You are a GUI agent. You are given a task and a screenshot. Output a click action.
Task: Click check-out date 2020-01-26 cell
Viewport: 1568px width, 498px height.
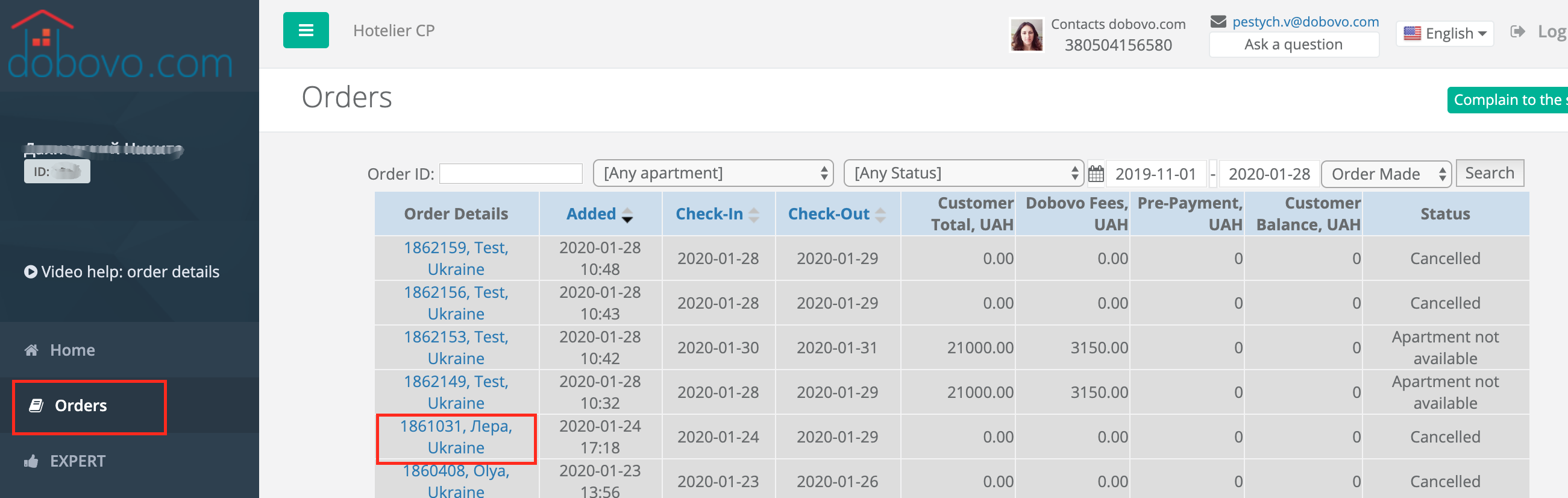click(x=837, y=482)
